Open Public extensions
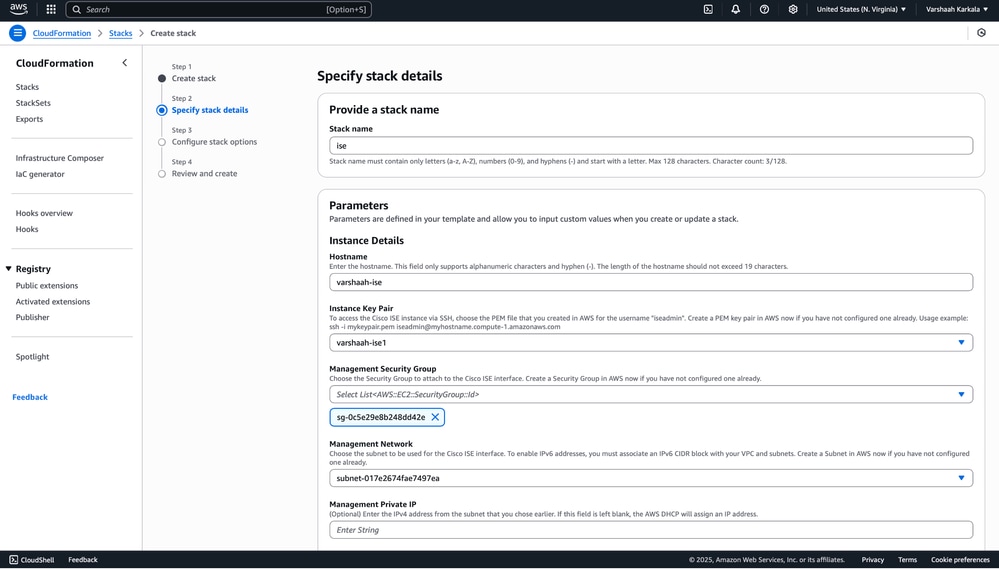The image size is (999, 569). 47,285
